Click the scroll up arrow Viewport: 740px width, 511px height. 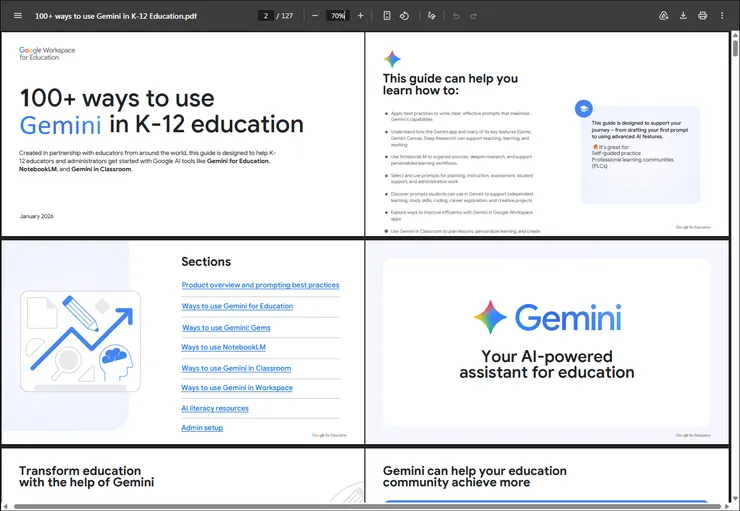[x=735, y=35]
